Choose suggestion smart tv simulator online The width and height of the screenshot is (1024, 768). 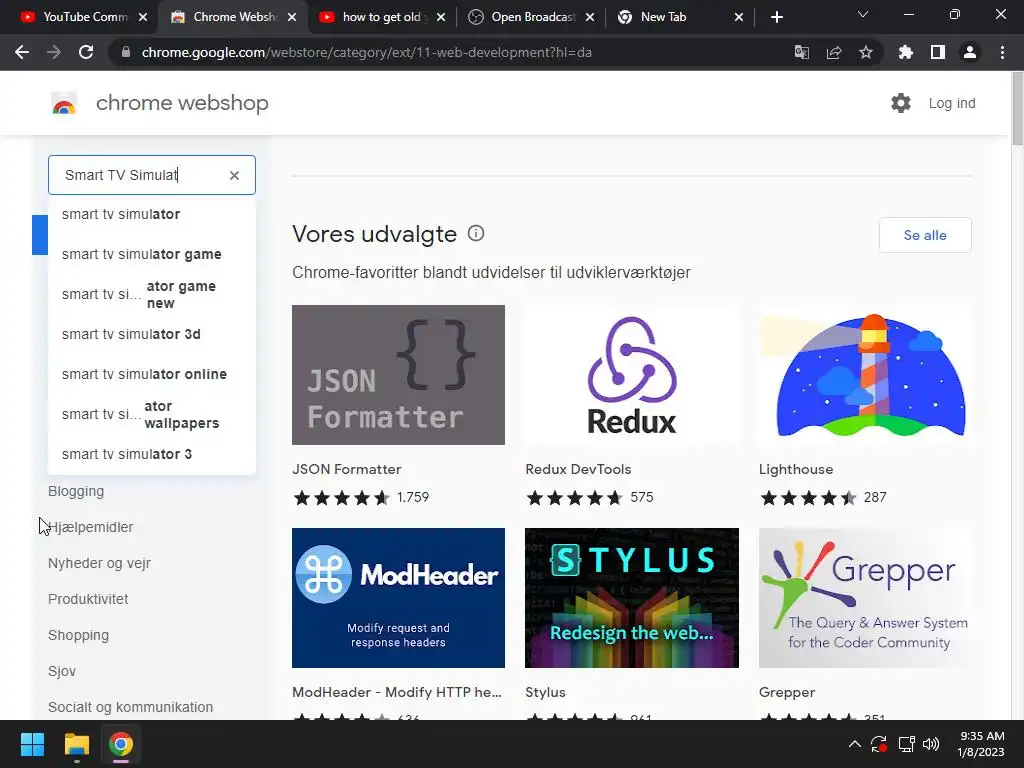coord(152,374)
